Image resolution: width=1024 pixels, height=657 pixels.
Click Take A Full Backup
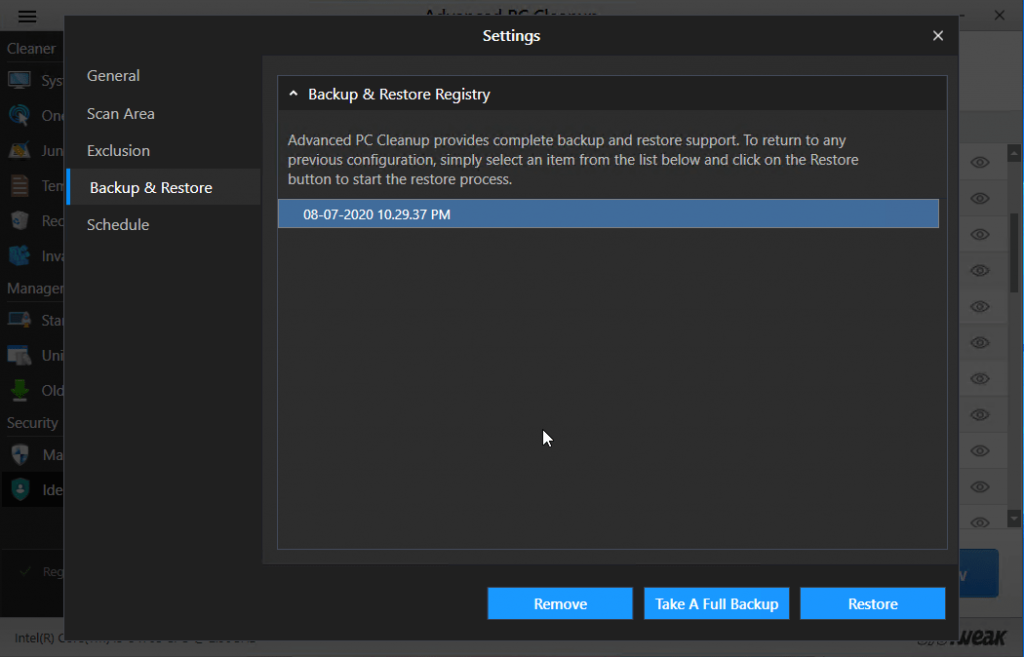click(x=716, y=603)
